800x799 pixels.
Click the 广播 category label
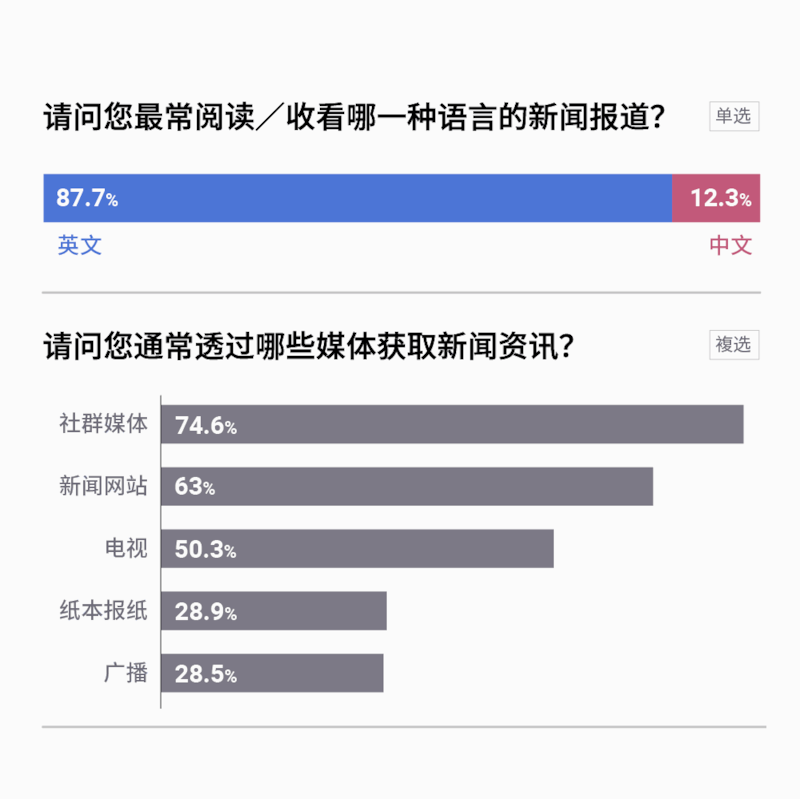point(125,673)
